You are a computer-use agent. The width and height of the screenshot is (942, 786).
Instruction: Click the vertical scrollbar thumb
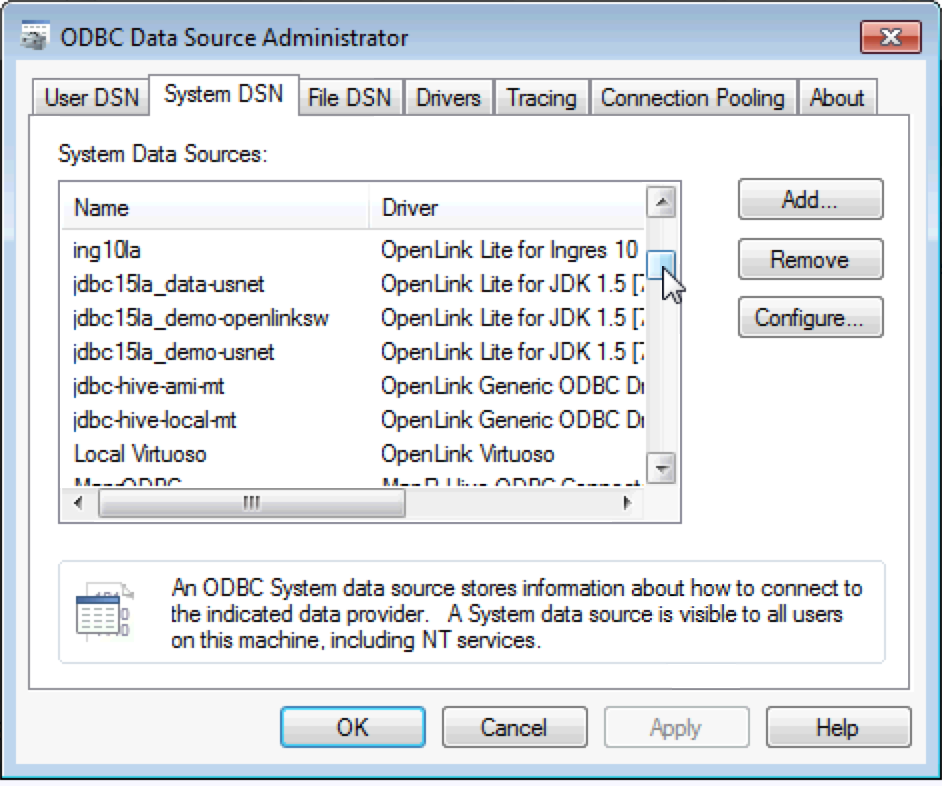[660, 264]
